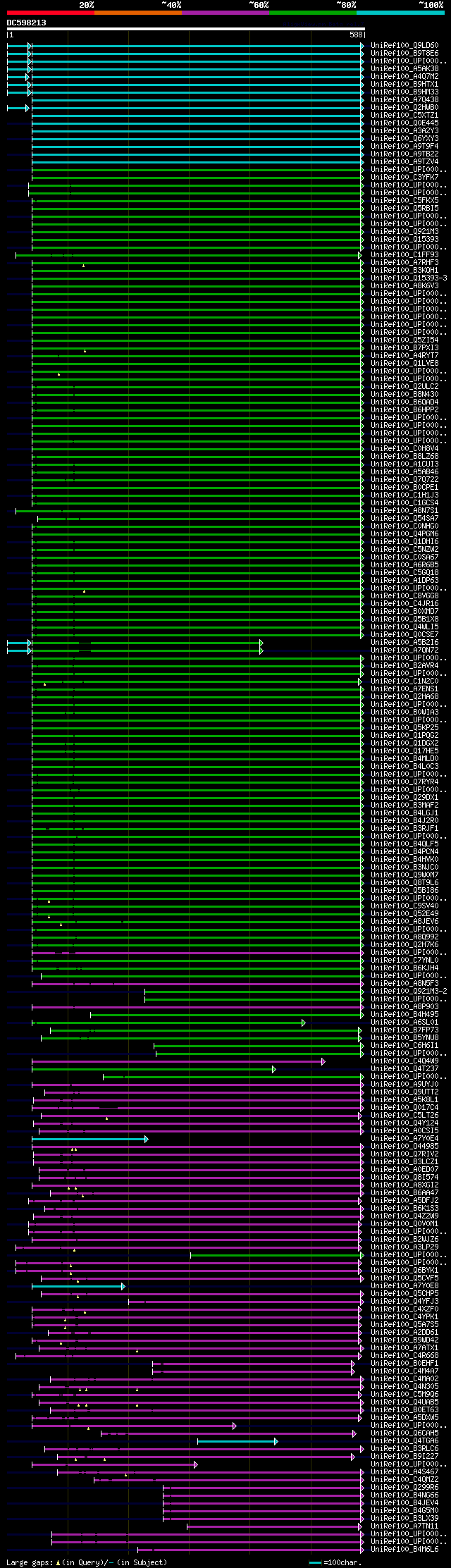Image resolution: width=451 pixels, height=1568 pixels.
Task: Open hit UniRef100_A4Q7M2
Action: [x=404, y=77]
